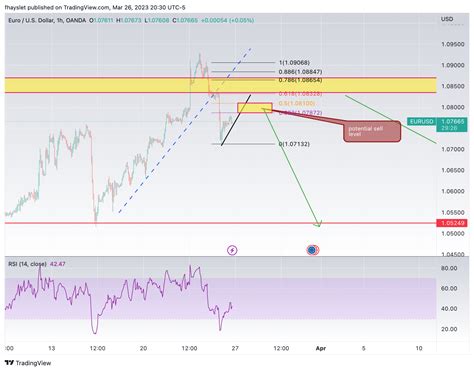
Task: Click the Fib level 0(1.07132) label
Action: point(294,144)
